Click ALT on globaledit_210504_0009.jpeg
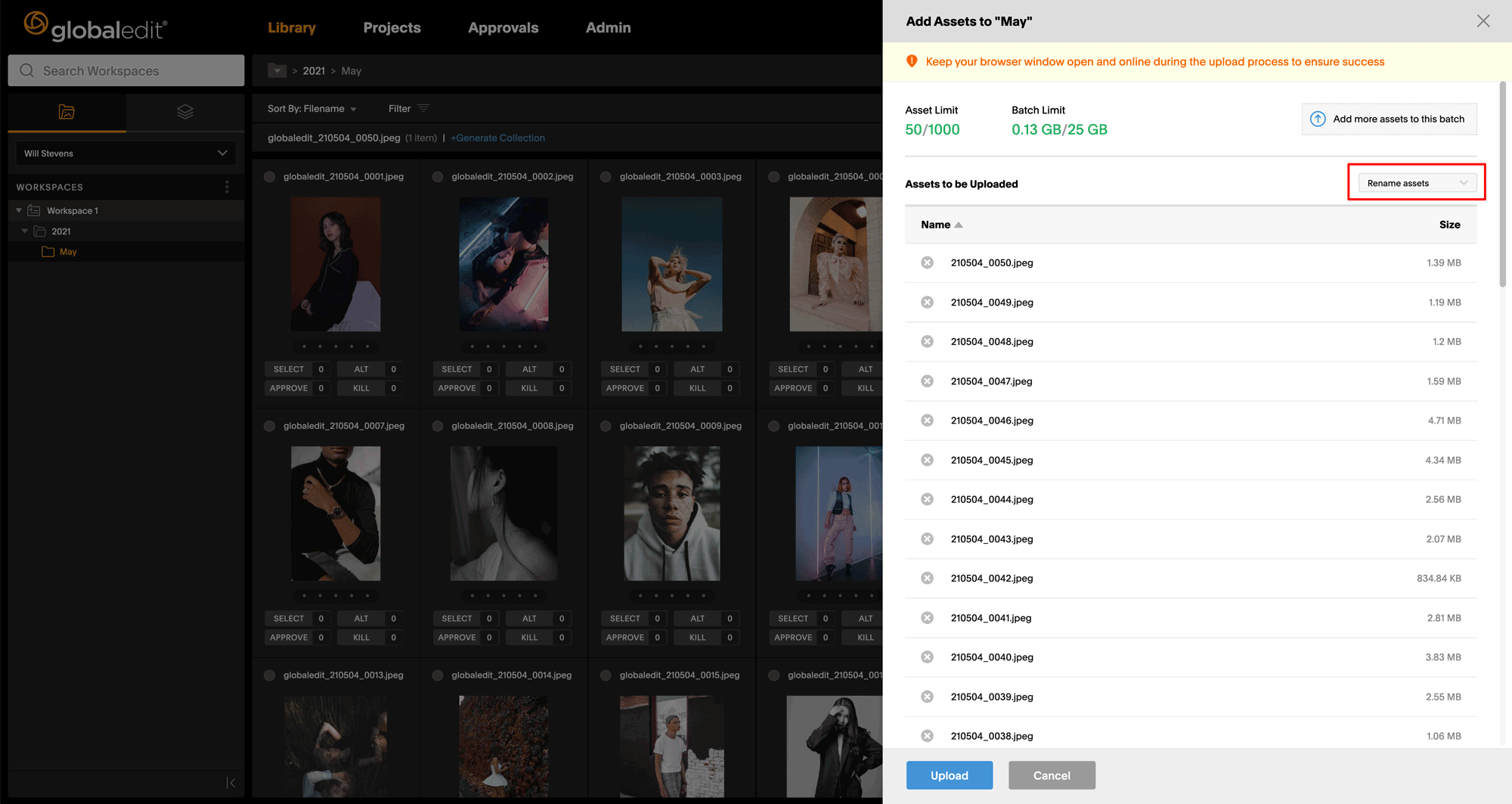Image resolution: width=1512 pixels, height=804 pixels. (697, 619)
